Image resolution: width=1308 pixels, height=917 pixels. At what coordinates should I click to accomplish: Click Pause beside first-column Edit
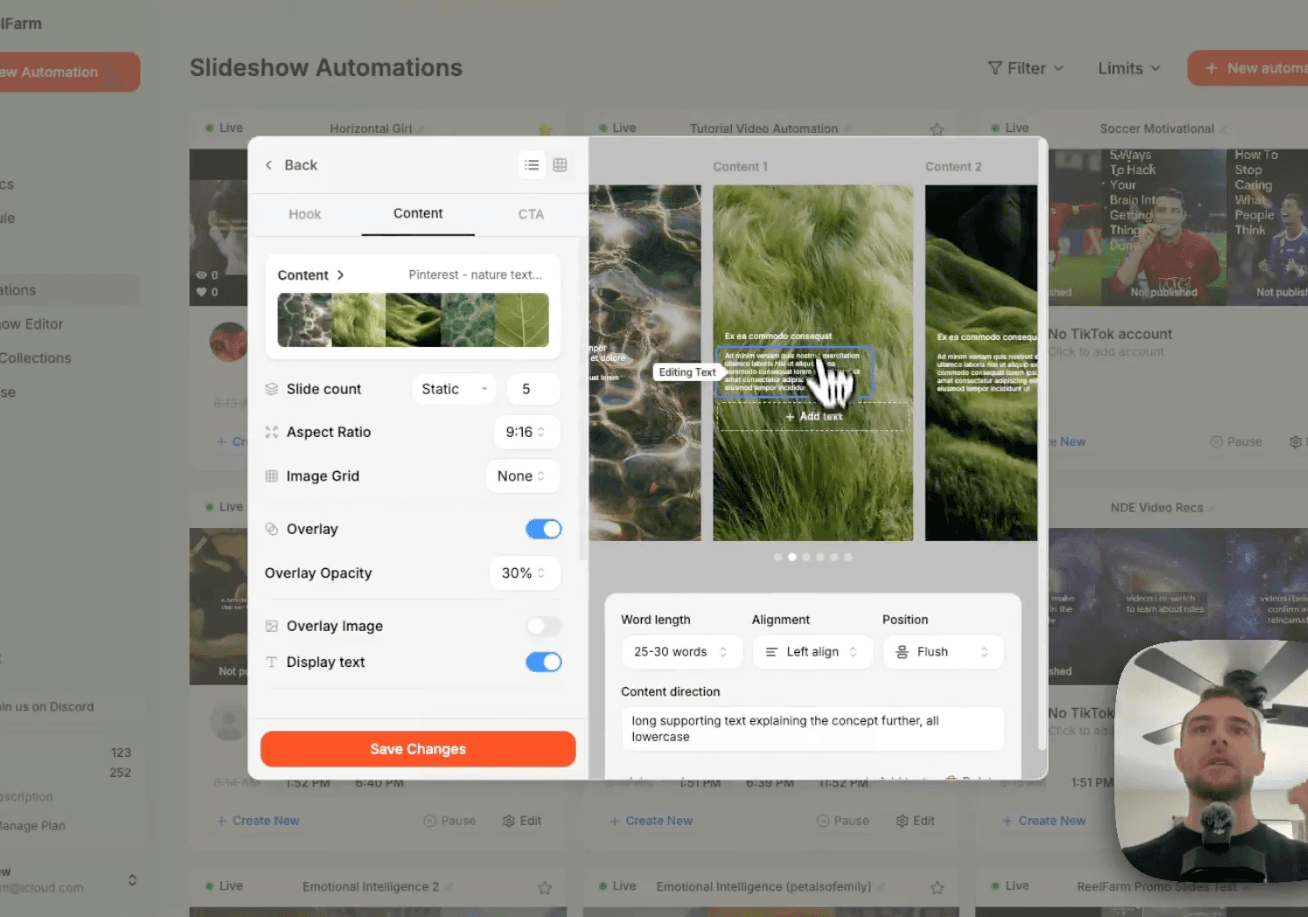449,821
